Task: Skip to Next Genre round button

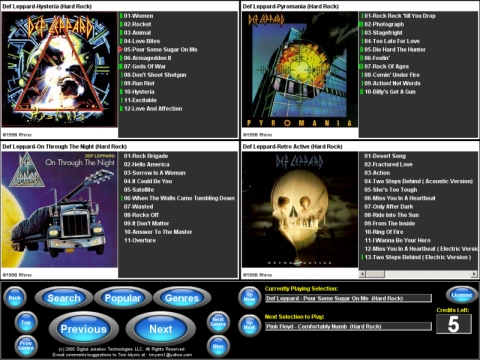Action: pyautogui.click(x=218, y=322)
